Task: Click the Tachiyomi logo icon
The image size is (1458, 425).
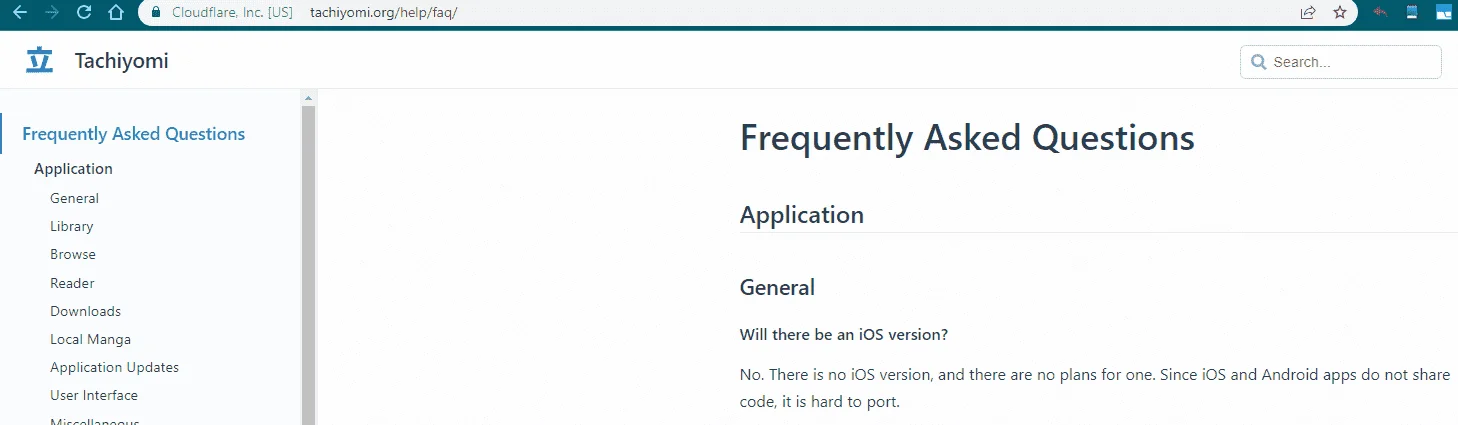Action: tap(39, 60)
